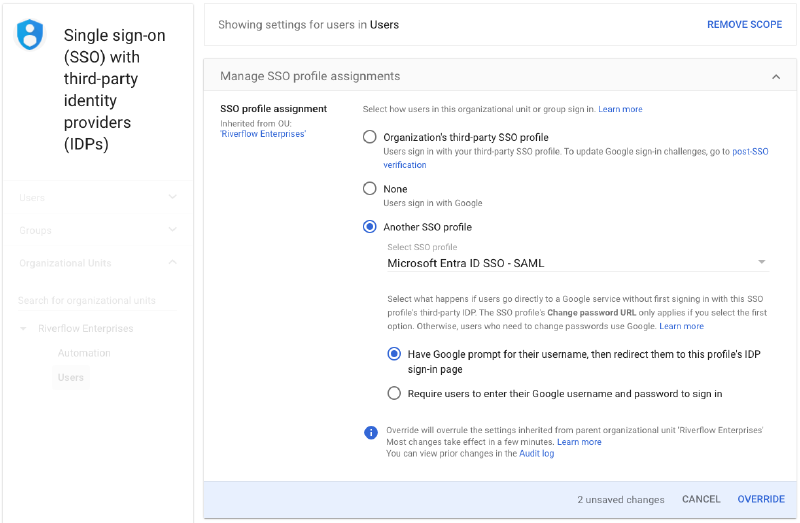Collapse Manage SSO profile assignments section
Viewport: 800px width, 523px height.
pos(776,77)
